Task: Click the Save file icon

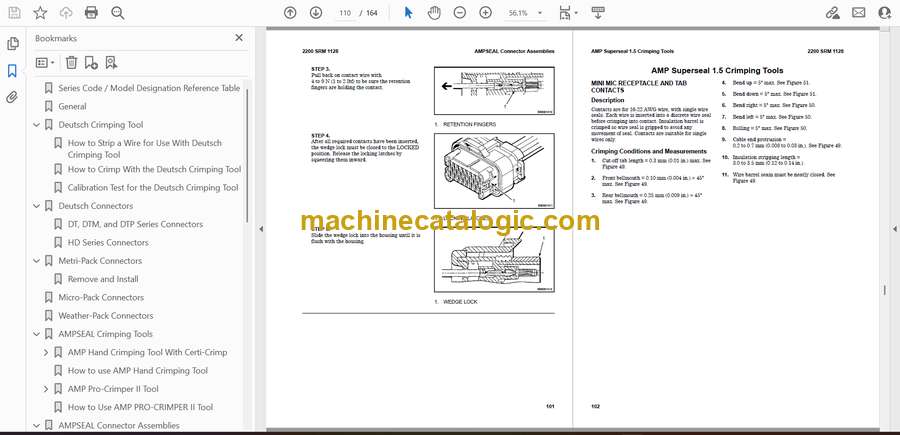Action: tap(14, 13)
